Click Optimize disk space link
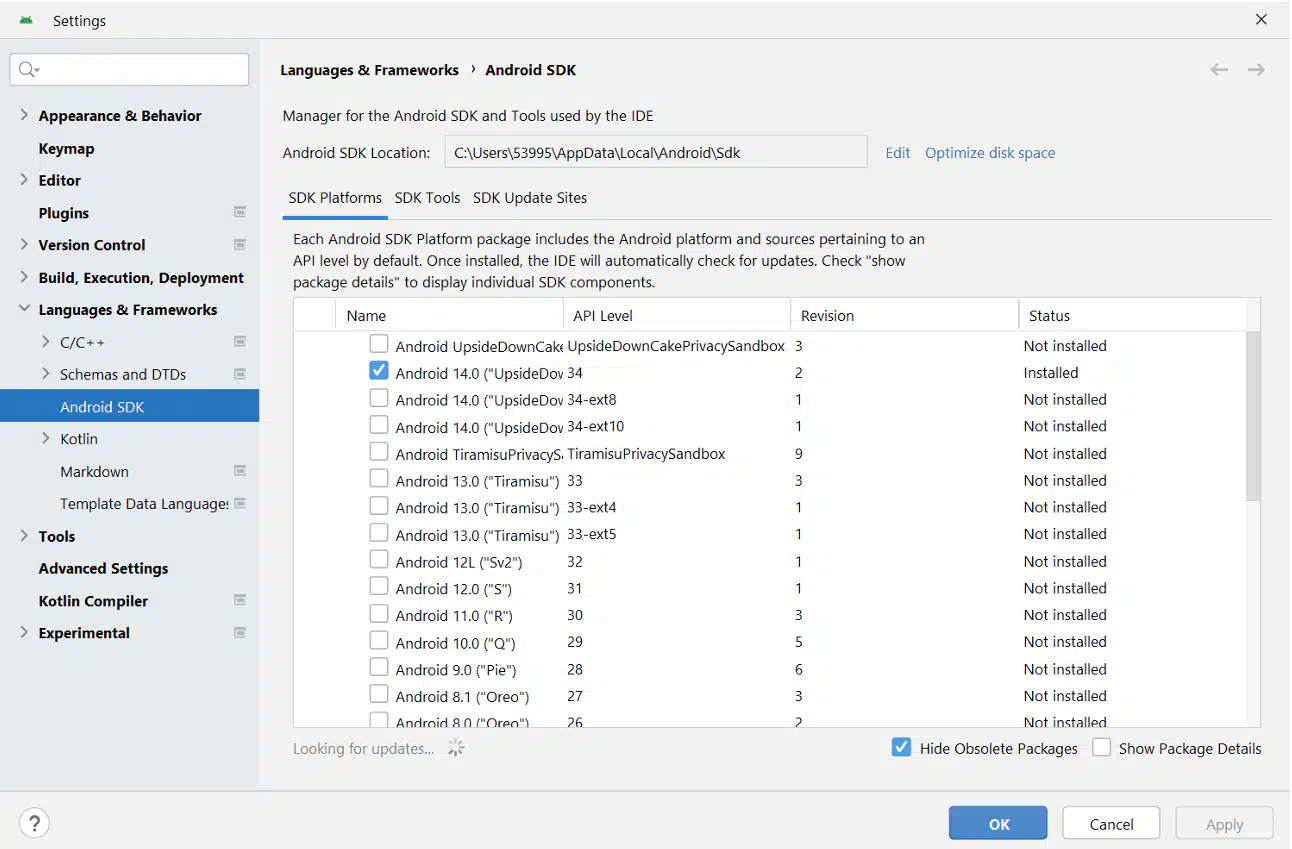This screenshot has width=1292, height=849. tap(990, 153)
